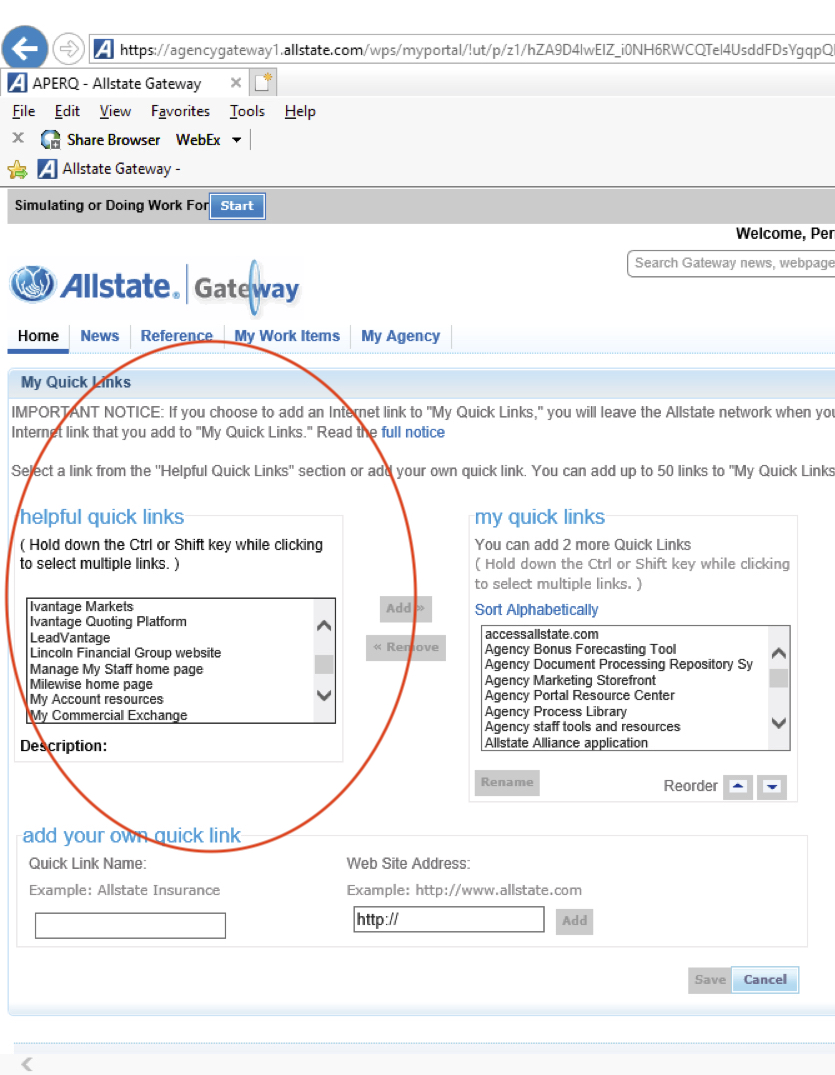Click the Start button in the simulation bar
Screen dimensions: 835x1075
tap(237, 206)
